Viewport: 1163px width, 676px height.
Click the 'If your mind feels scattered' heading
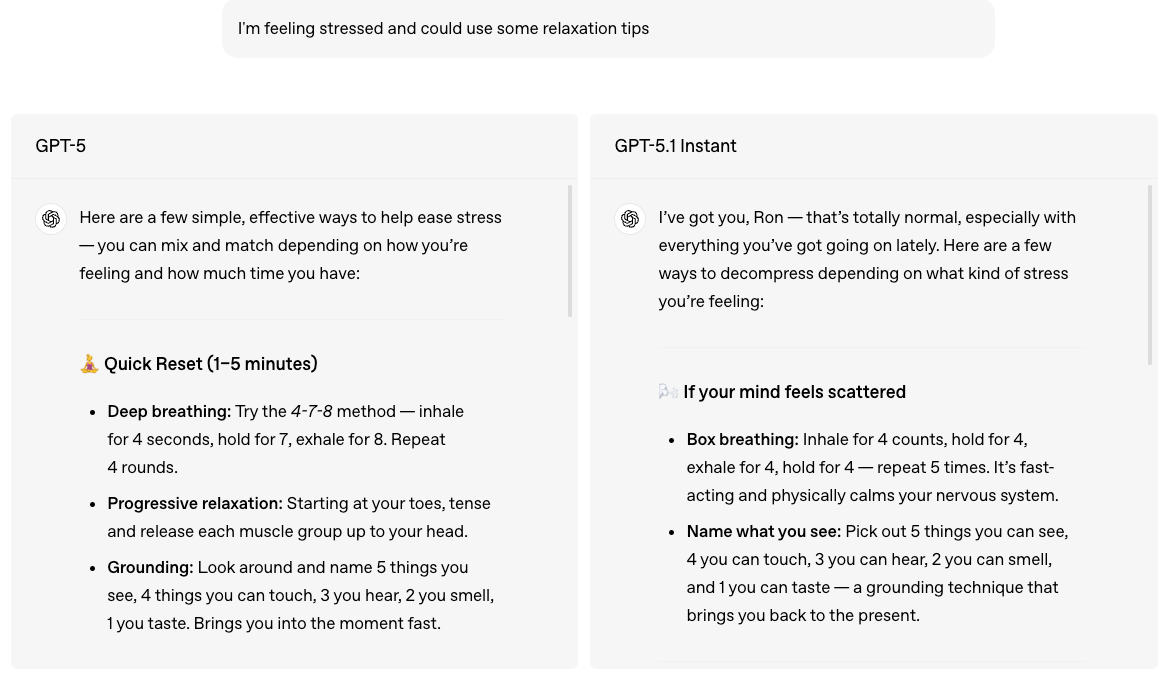794,392
